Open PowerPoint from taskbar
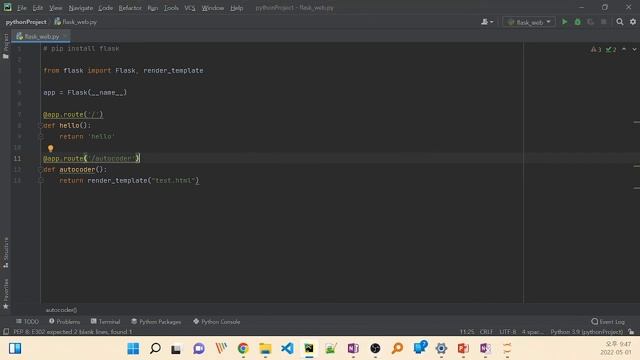Screen dimensions: 640x360 point(463,349)
